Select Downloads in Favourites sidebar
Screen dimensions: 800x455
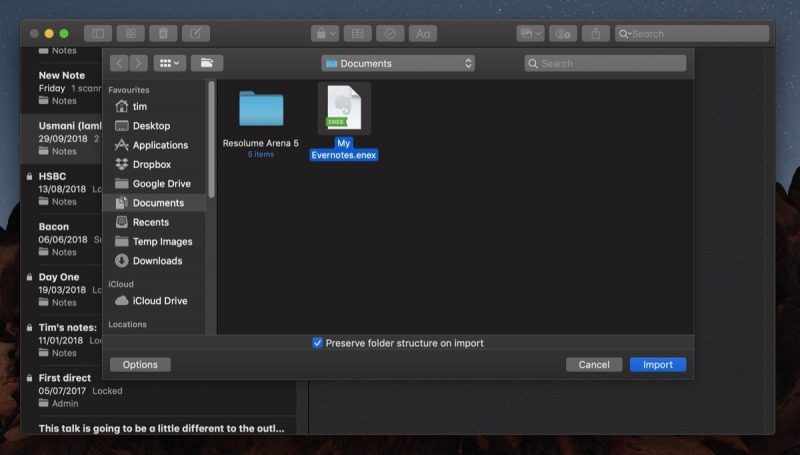[x=155, y=261]
